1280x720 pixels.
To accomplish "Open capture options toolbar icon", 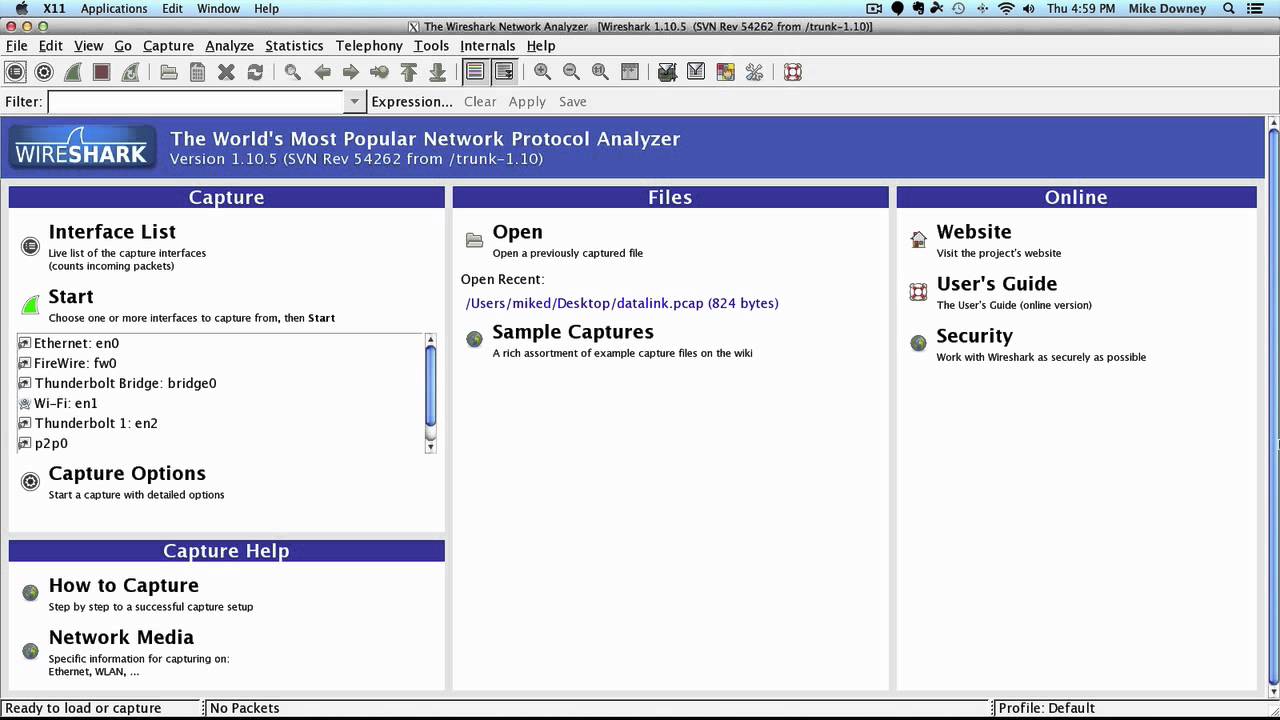I will pos(44,72).
